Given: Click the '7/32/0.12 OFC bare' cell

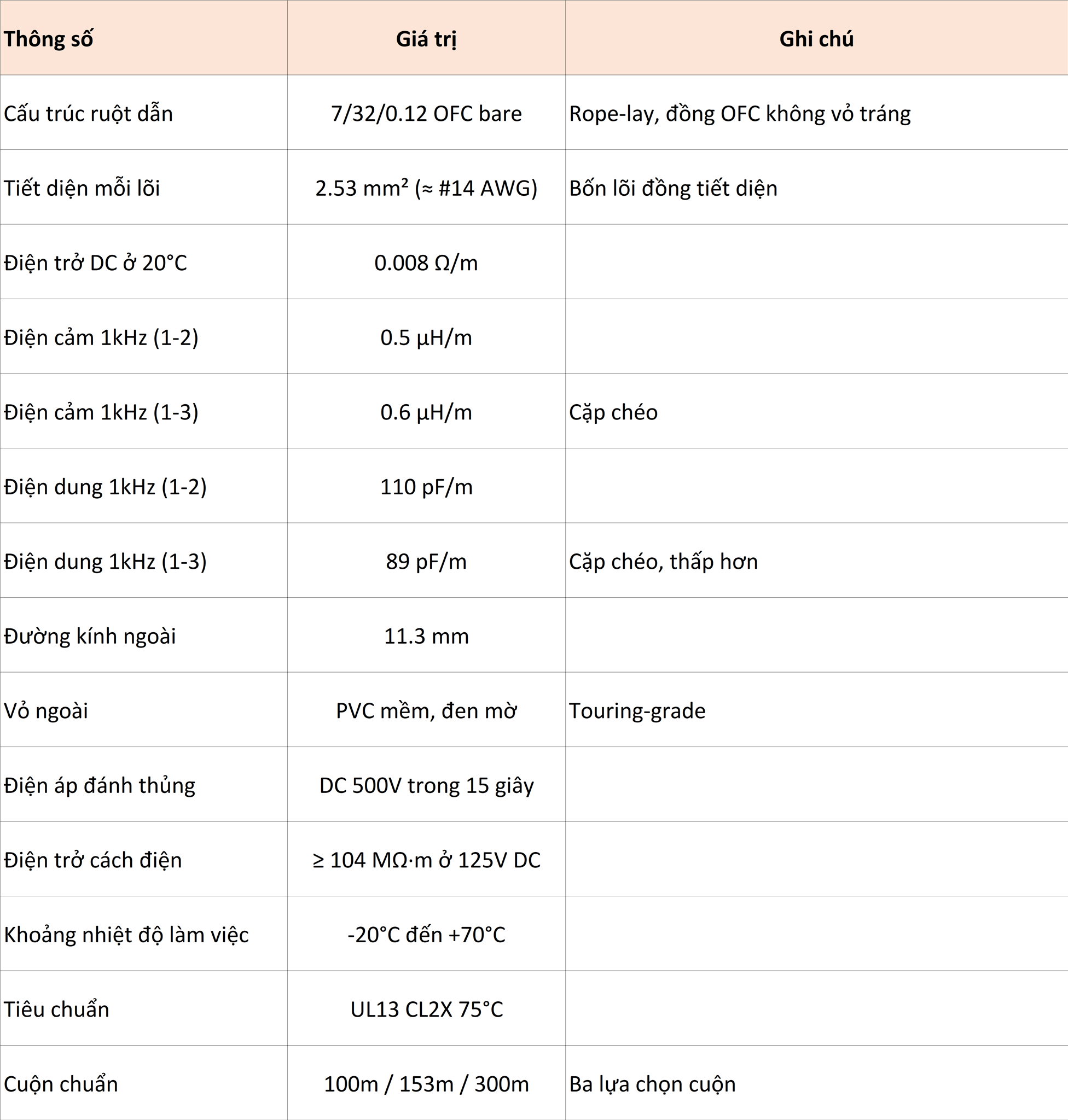Looking at the screenshot, I should pyautogui.click(x=426, y=113).
